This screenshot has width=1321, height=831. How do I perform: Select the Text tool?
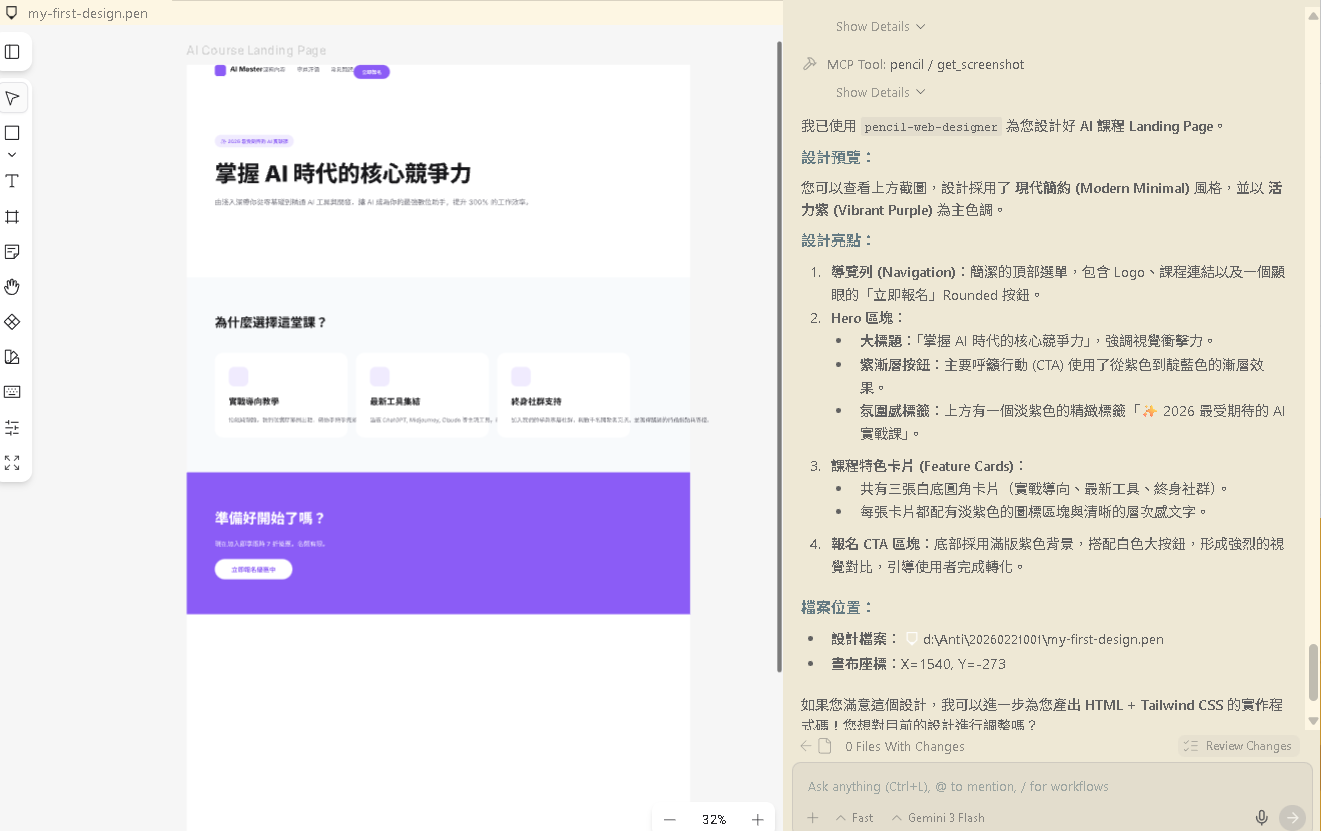13,182
